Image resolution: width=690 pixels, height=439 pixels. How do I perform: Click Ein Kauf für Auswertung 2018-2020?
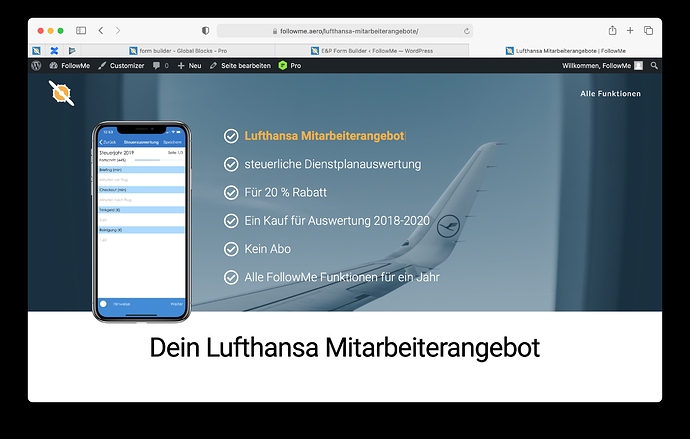337,220
